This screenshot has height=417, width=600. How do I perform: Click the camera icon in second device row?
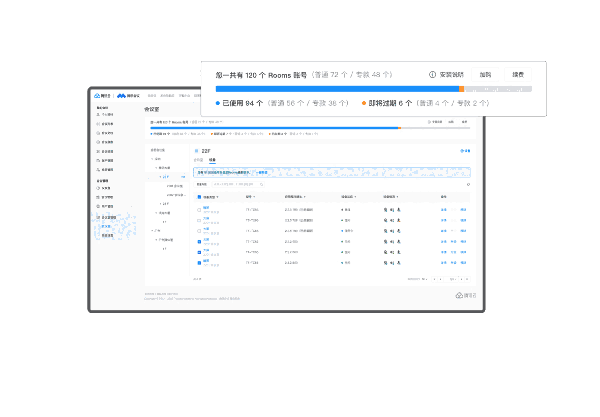coord(385,220)
